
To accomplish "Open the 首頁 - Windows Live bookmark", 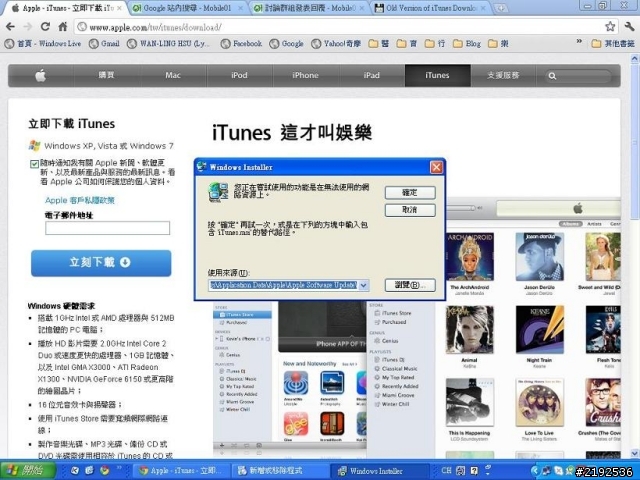I will [43, 43].
